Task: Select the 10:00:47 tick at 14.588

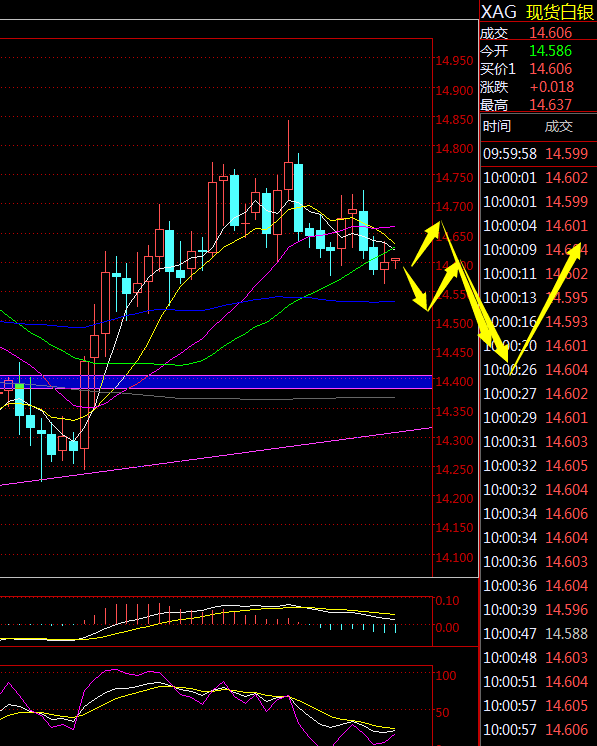Action: 538,633
